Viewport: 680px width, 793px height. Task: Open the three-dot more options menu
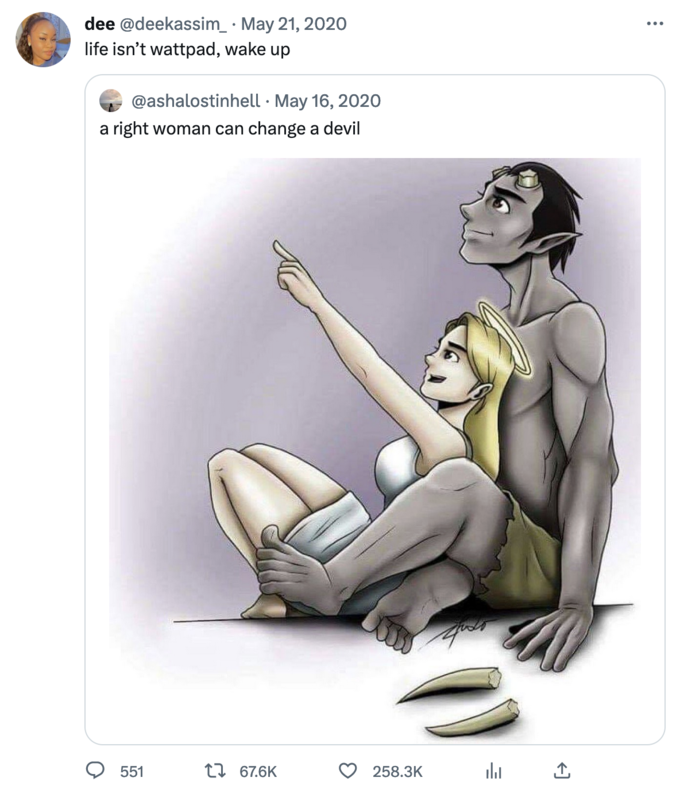coord(655,23)
